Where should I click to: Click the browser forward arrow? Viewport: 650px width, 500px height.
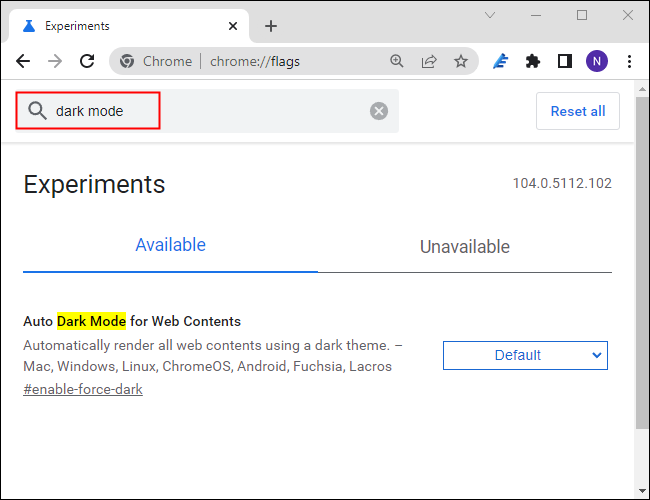[x=55, y=61]
